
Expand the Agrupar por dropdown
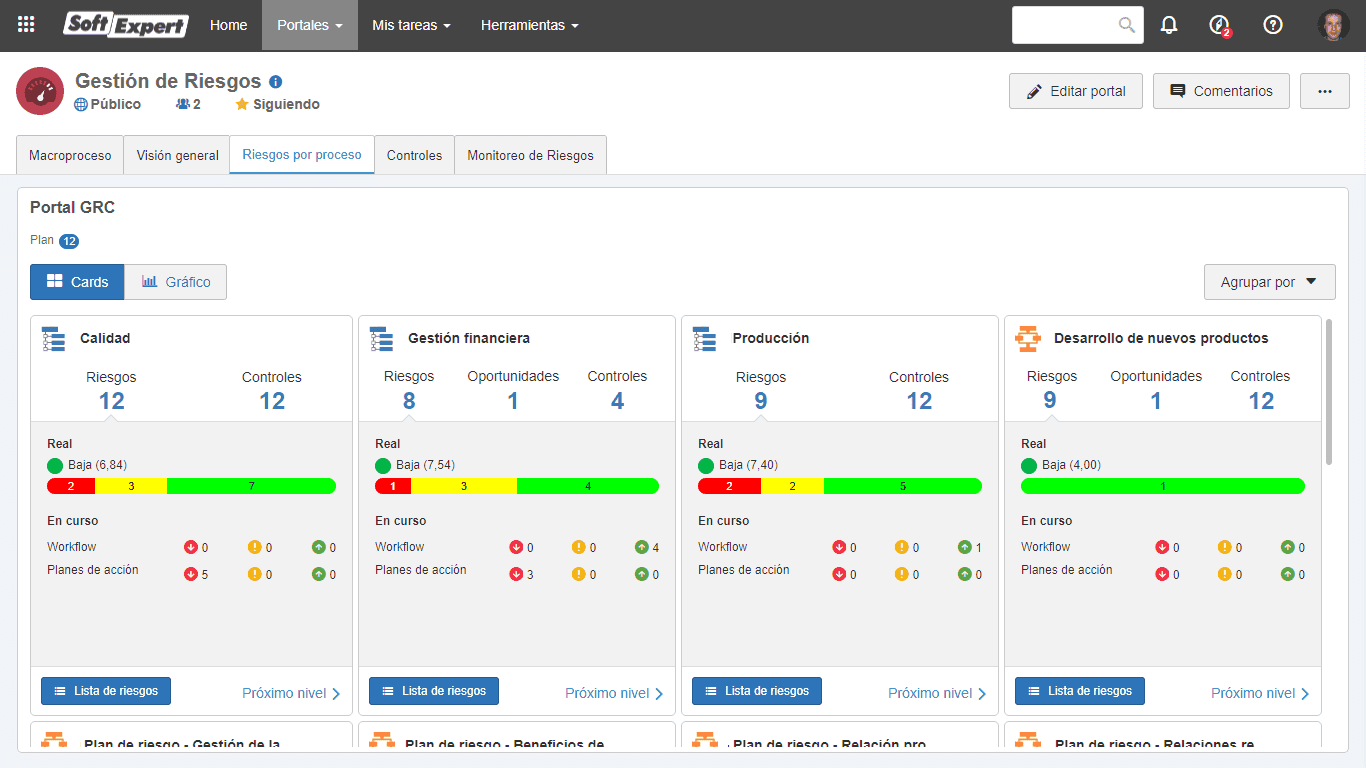[x=1270, y=282]
